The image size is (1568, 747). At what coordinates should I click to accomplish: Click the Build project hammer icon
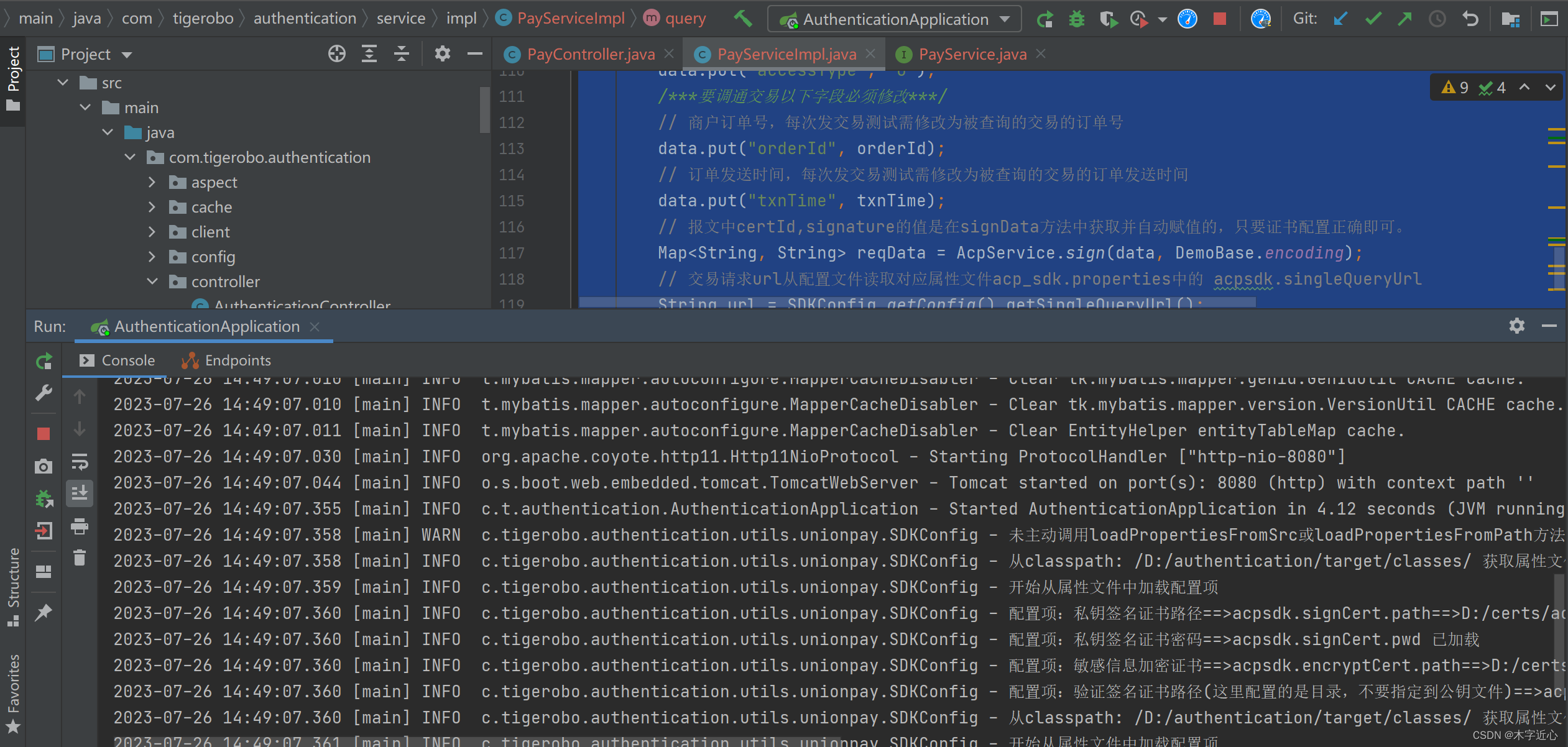click(742, 19)
